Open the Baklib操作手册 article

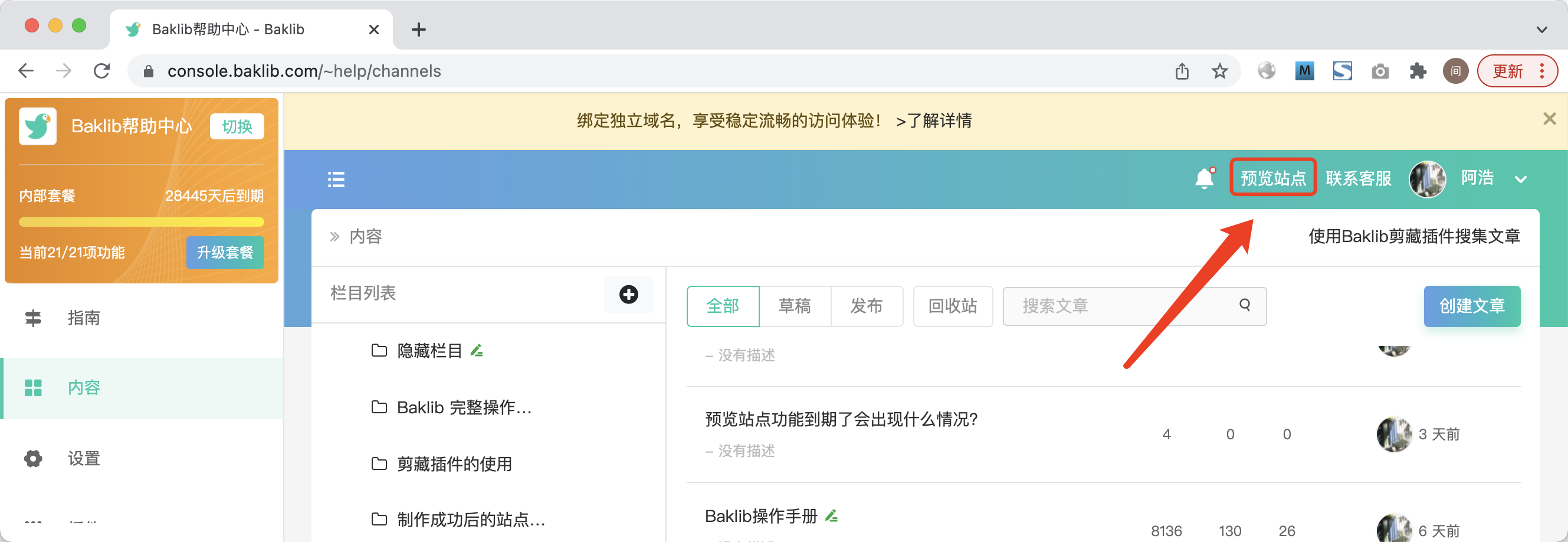761,517
